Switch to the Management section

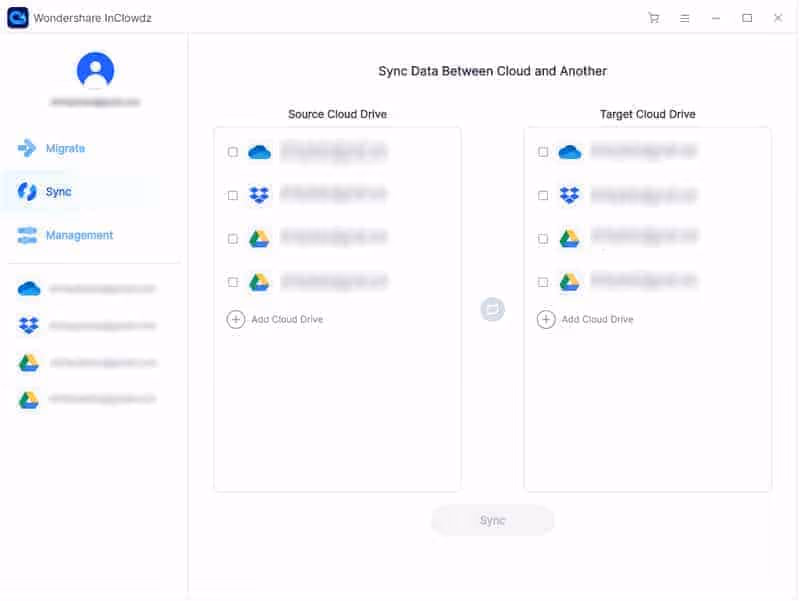pos(79,235)
